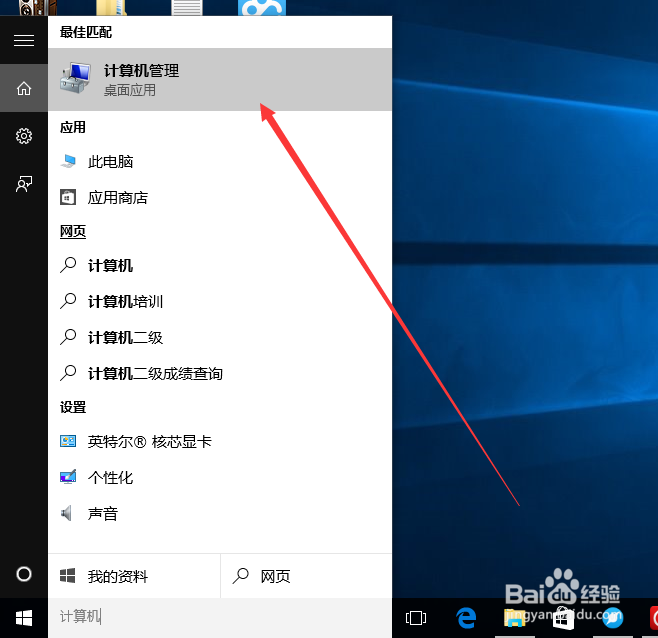Open 应用商店 from the apps list
Screen dimensions: 658x638
coord(220,197)
